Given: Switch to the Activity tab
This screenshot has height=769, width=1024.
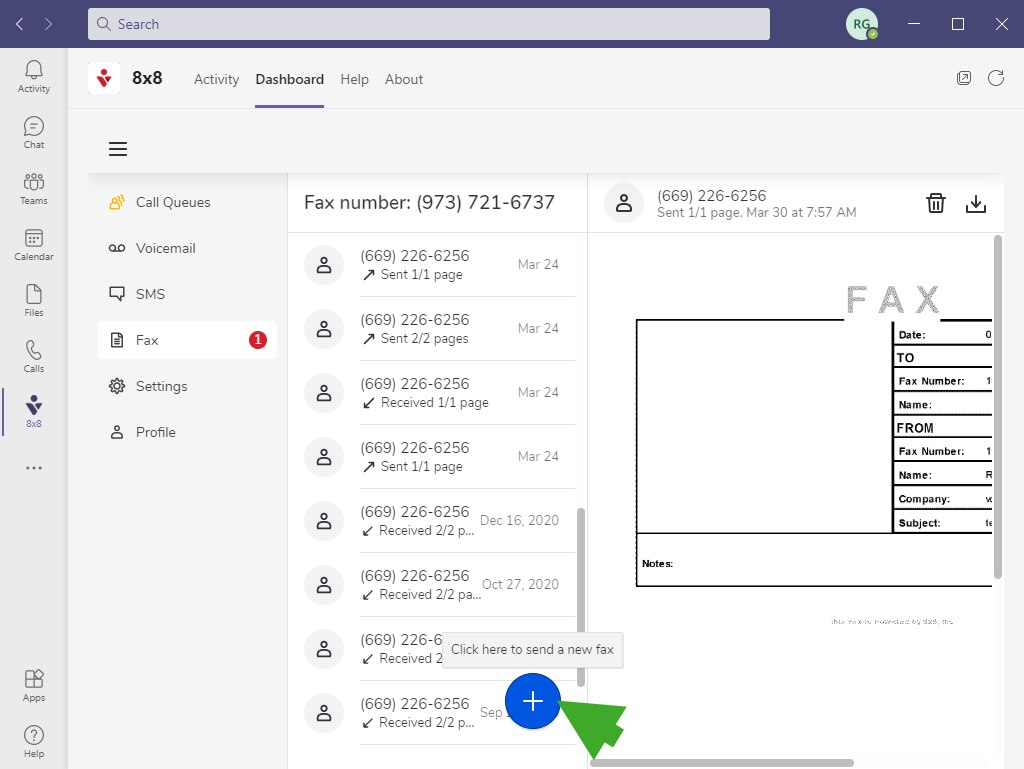Looking at the screenshot, I should tap(216, 79).
